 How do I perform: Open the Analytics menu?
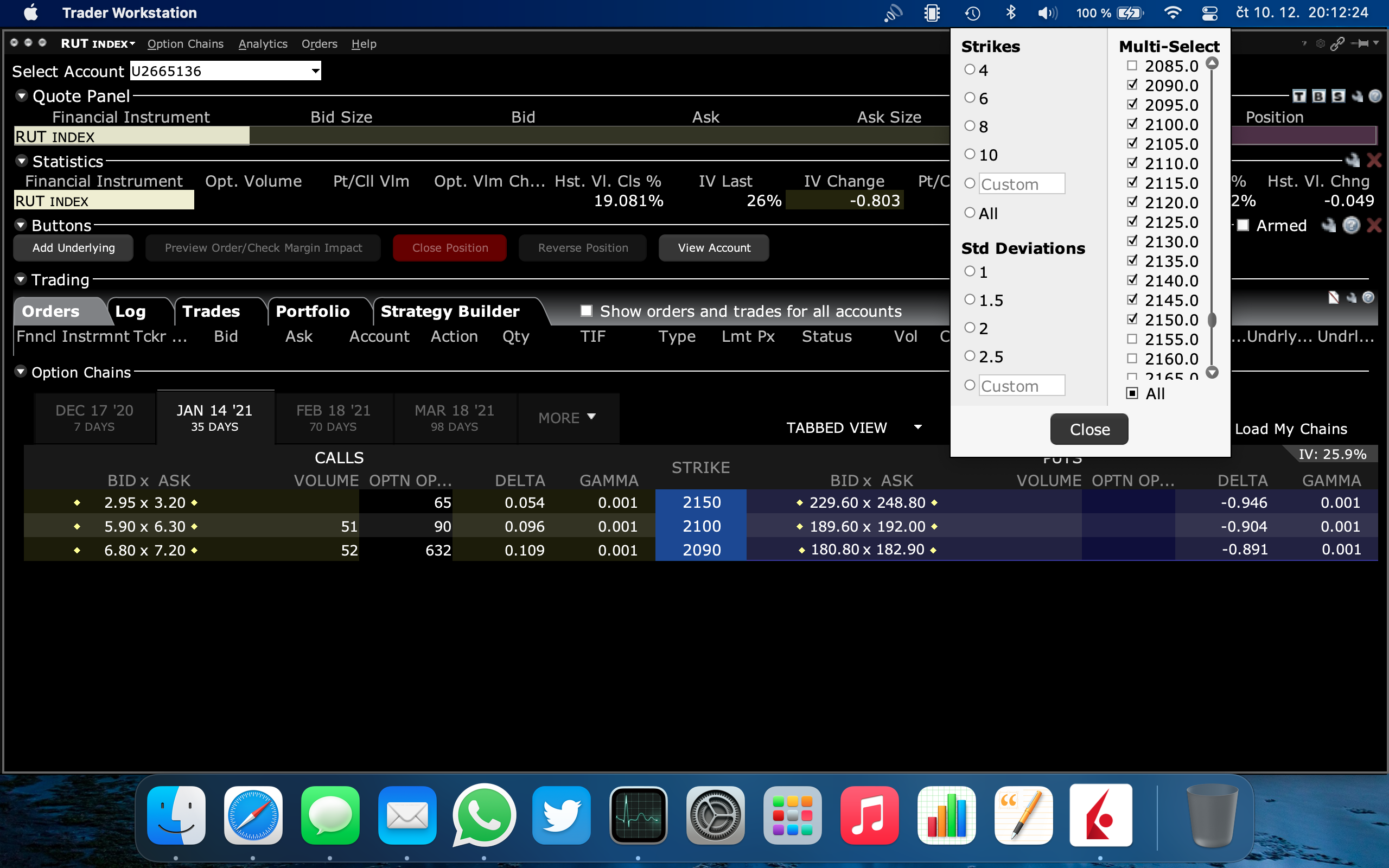(x=263, y=43)
